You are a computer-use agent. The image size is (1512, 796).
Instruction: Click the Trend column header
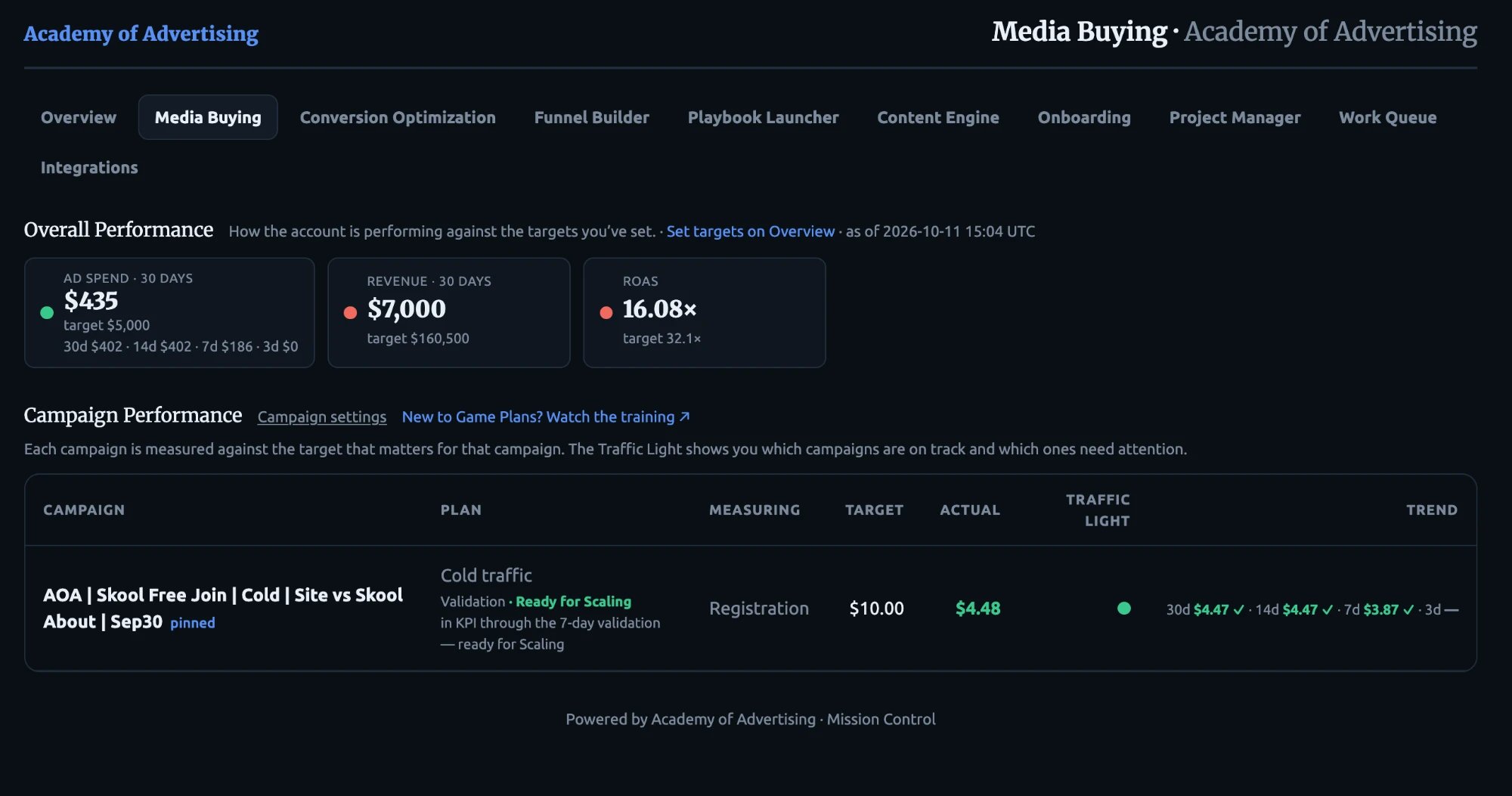pos(1432,510)
